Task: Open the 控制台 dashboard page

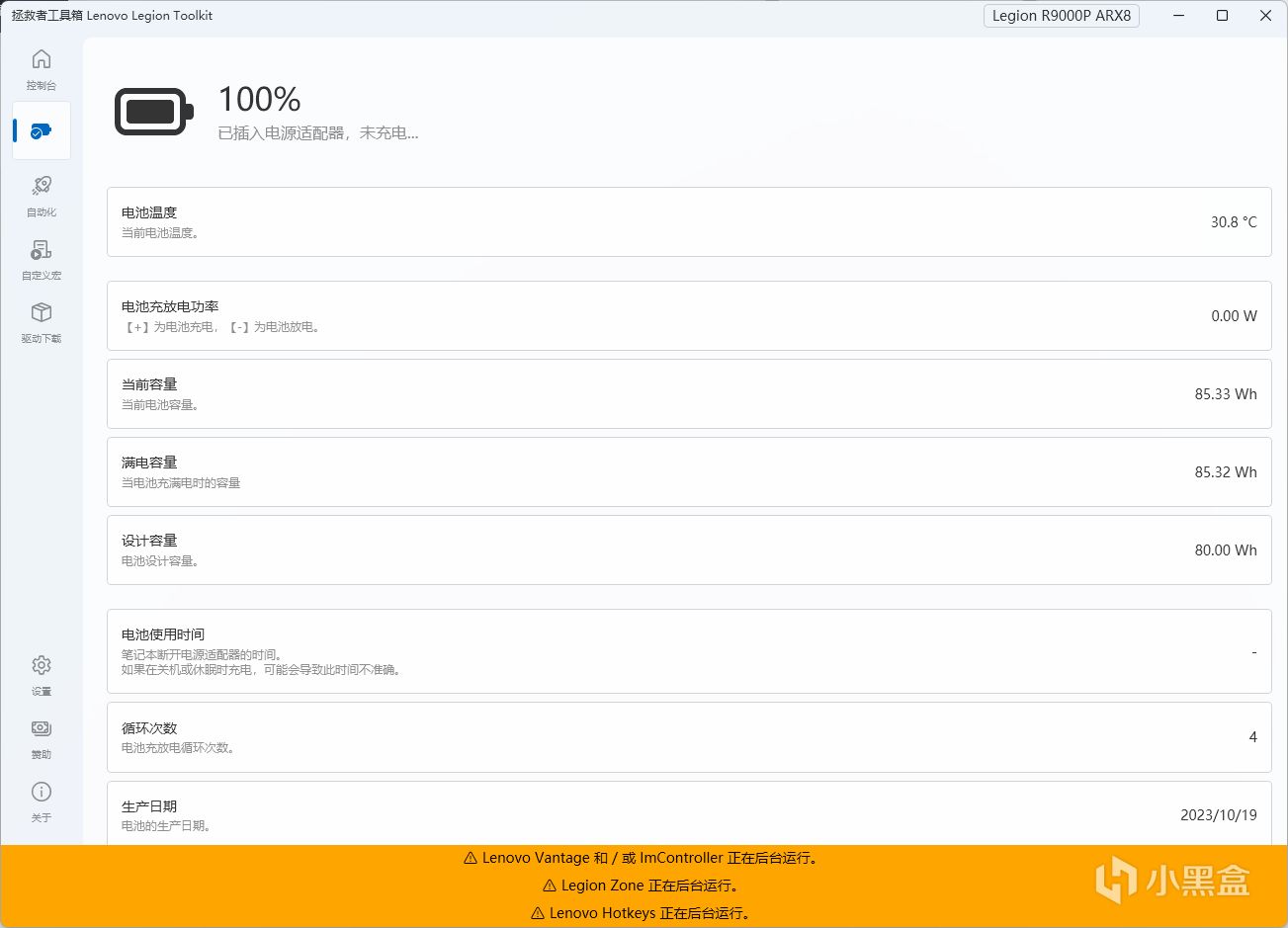Action: (x=42, y=69)
